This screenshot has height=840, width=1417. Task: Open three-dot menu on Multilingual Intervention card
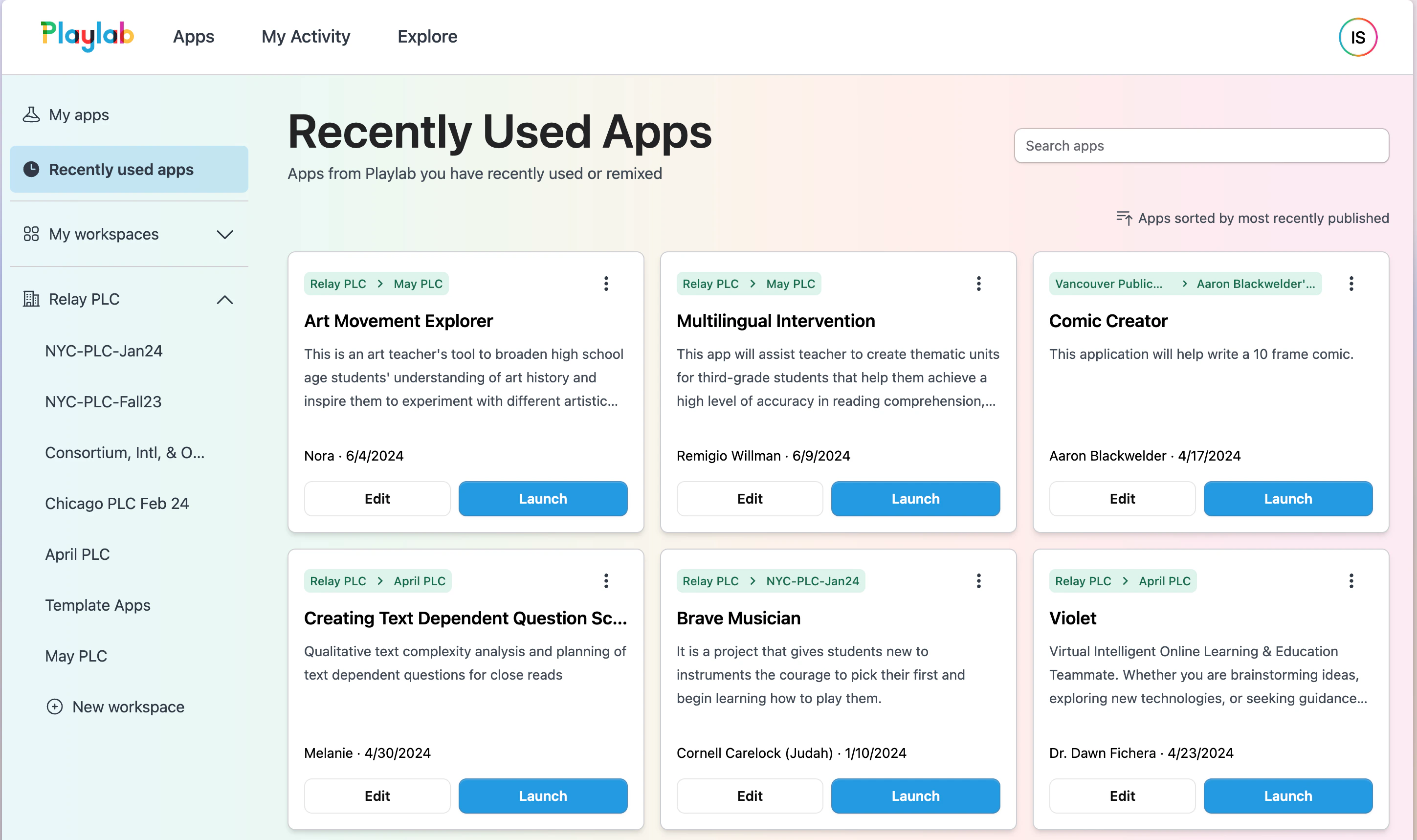point(978,284)
